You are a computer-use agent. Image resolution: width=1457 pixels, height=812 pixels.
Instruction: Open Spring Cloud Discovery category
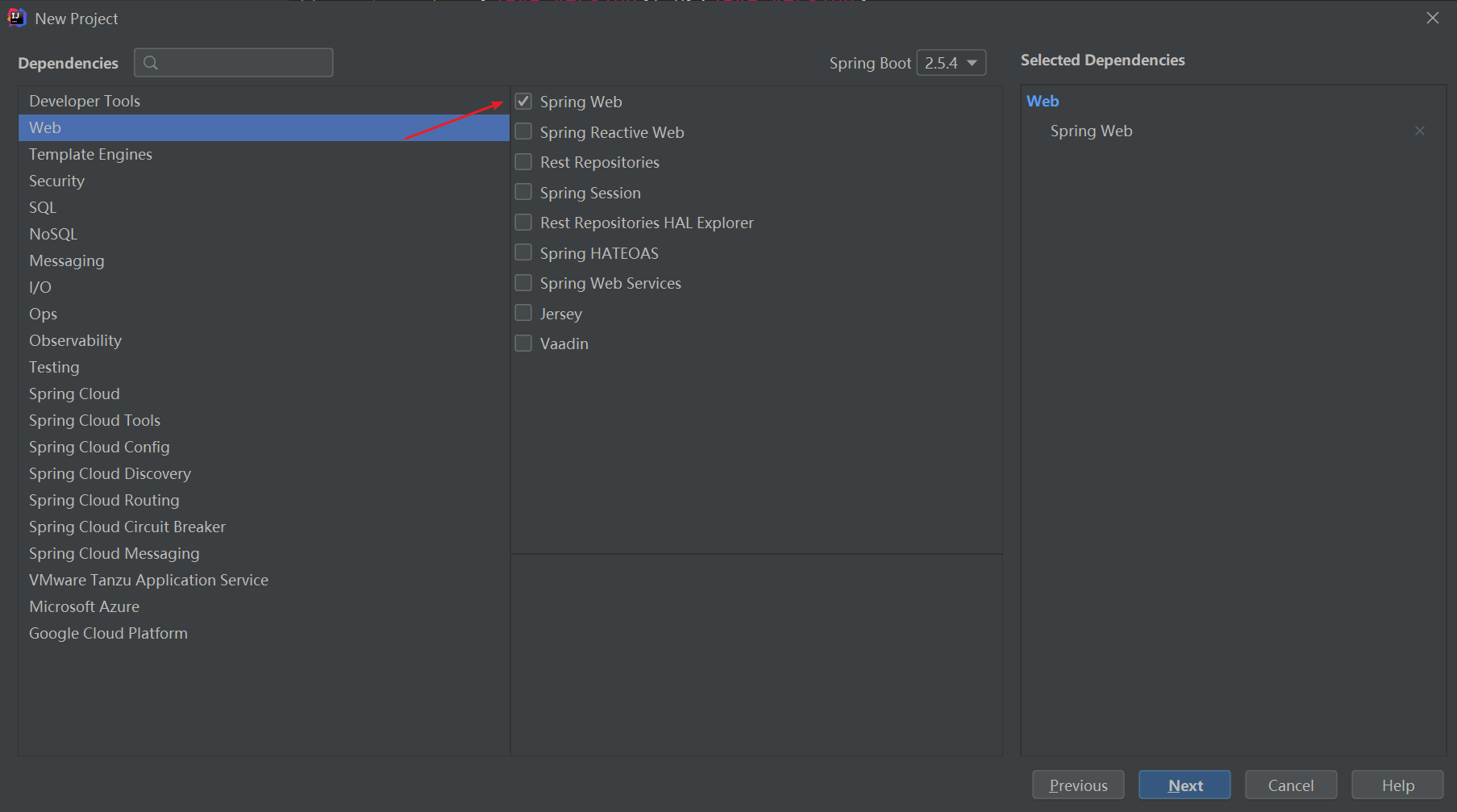264,473
